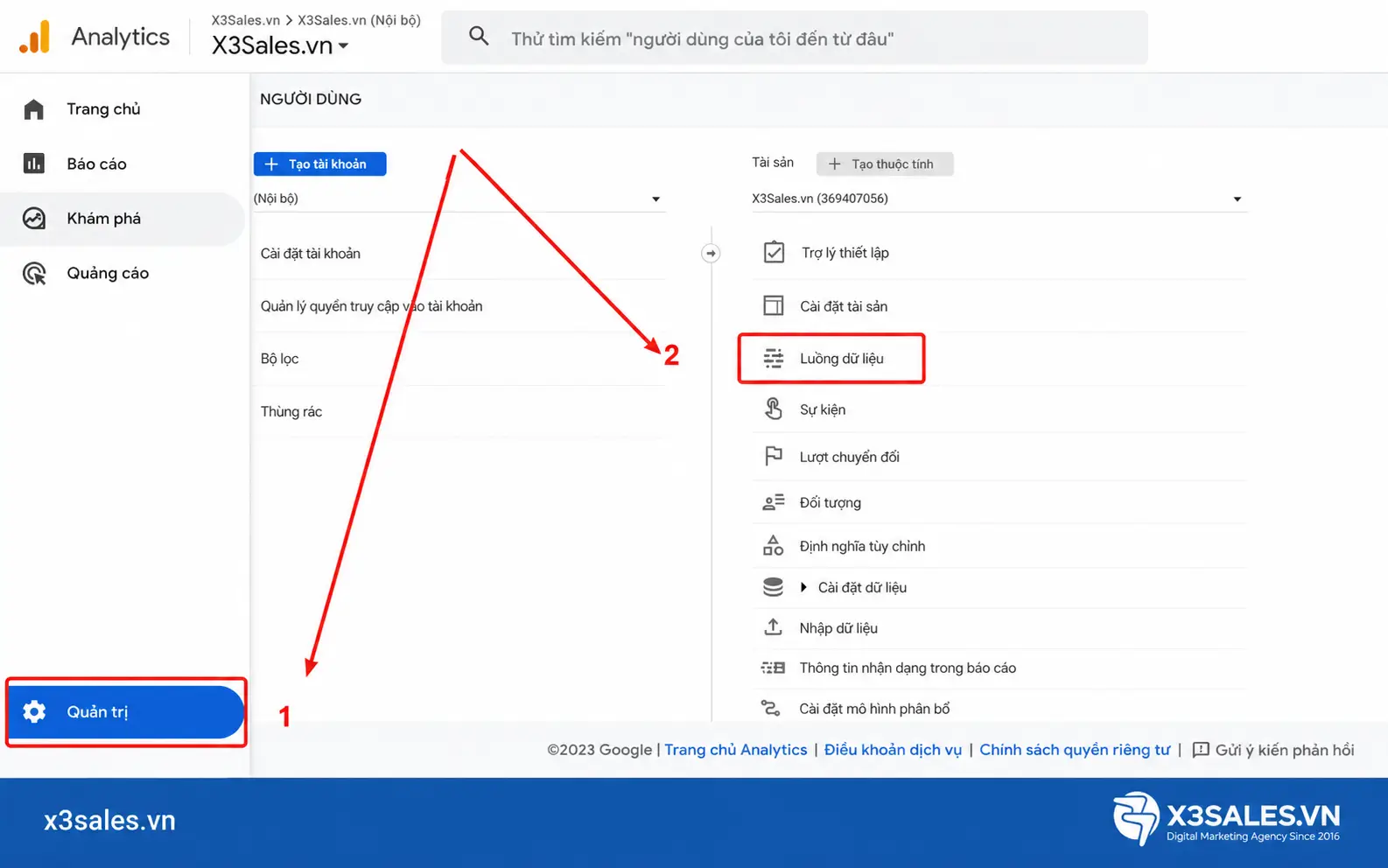1388x868 pixels.
Task: Click the Google Analytics logo icon
Action: pyautogui.click(x=35, y=37)
